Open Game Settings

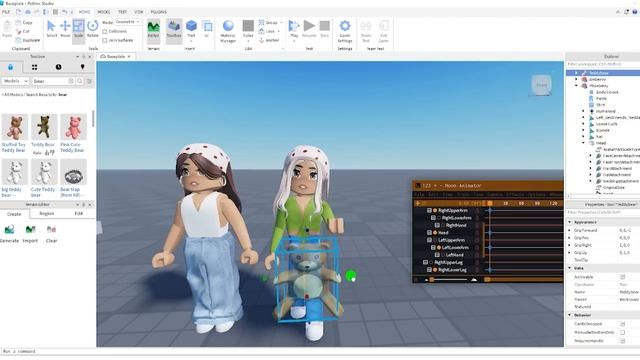coord(345,31)
